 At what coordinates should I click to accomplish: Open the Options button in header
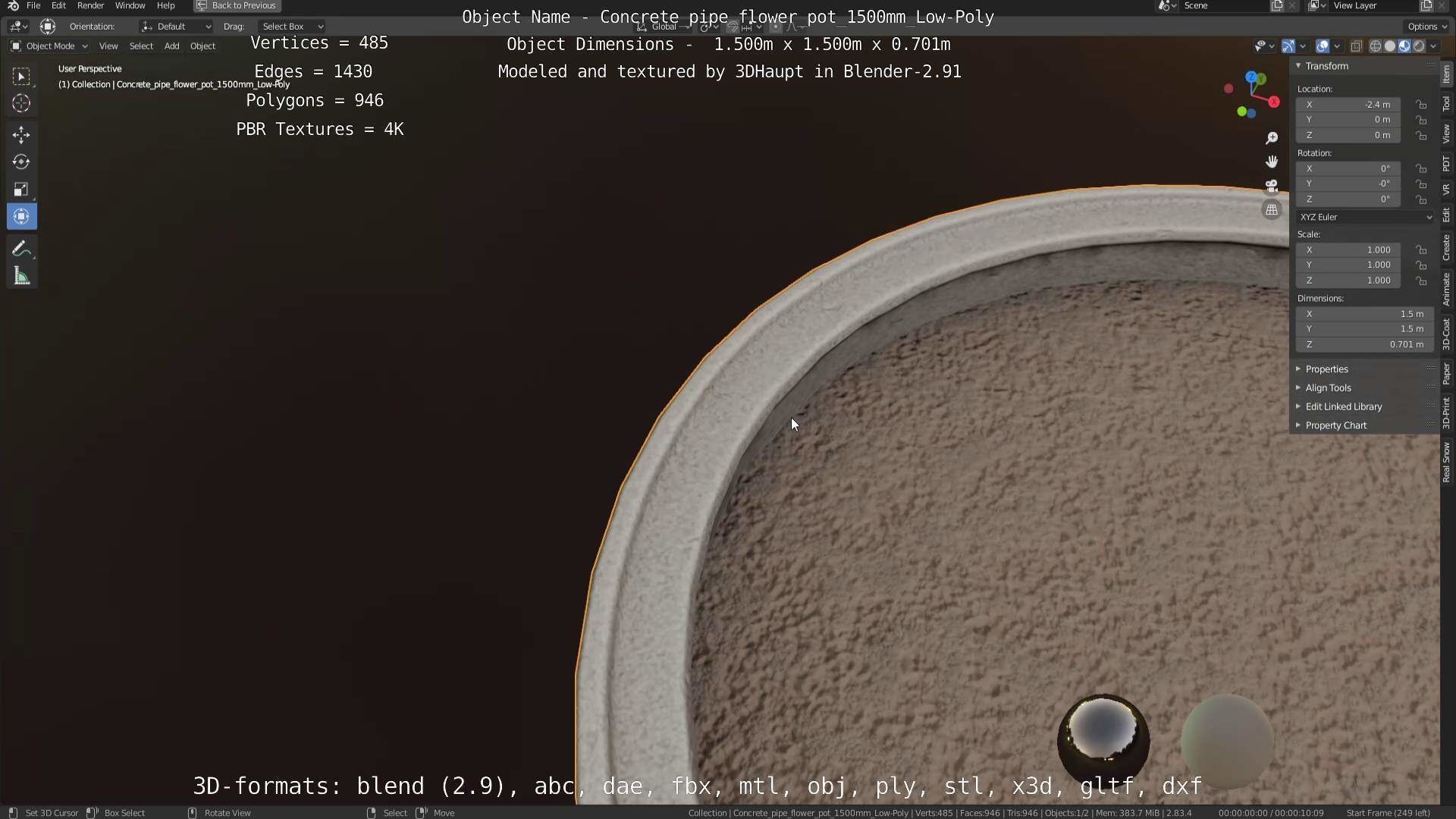click(1427, 27)
